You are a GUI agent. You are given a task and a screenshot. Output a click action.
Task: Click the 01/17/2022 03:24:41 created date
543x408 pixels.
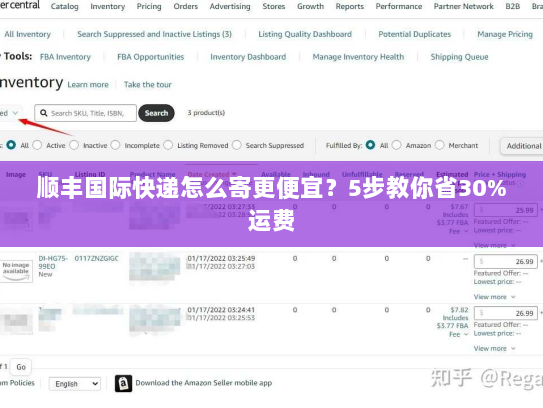[x=221, y=310]
